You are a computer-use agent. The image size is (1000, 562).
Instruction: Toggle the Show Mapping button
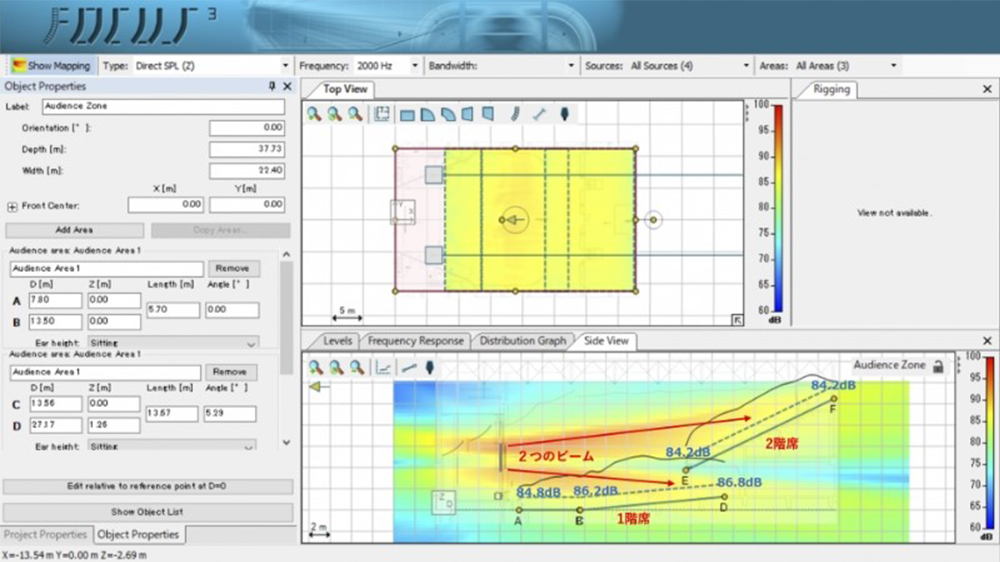(50, 65)
